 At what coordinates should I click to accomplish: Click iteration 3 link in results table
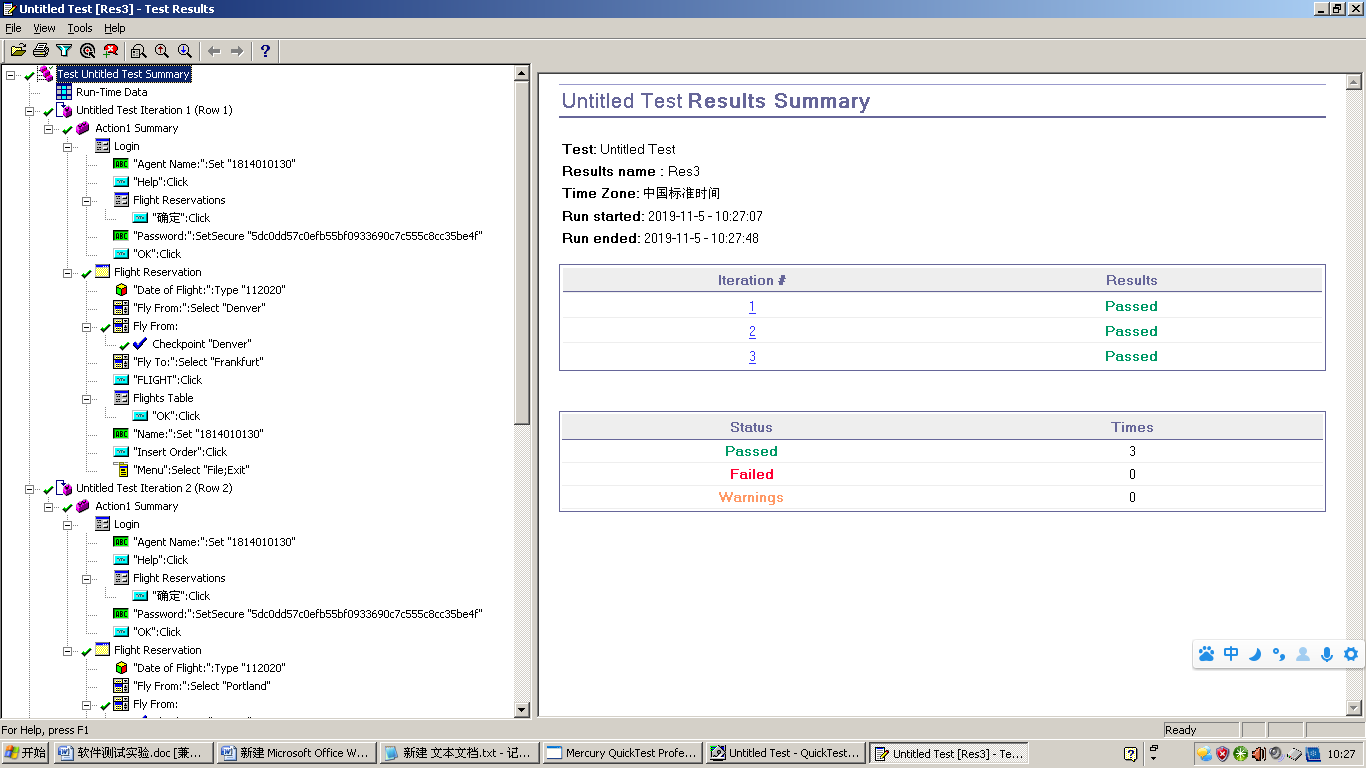click(752, 357)
